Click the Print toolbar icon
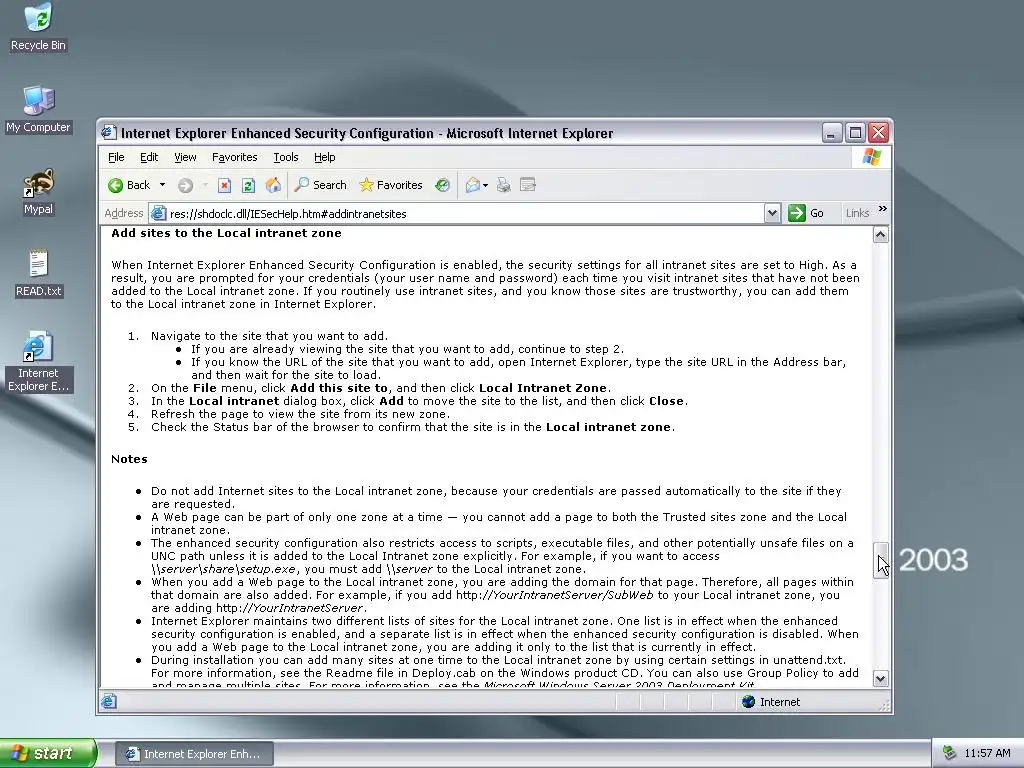1024x768 pixels. click(503, 185)
